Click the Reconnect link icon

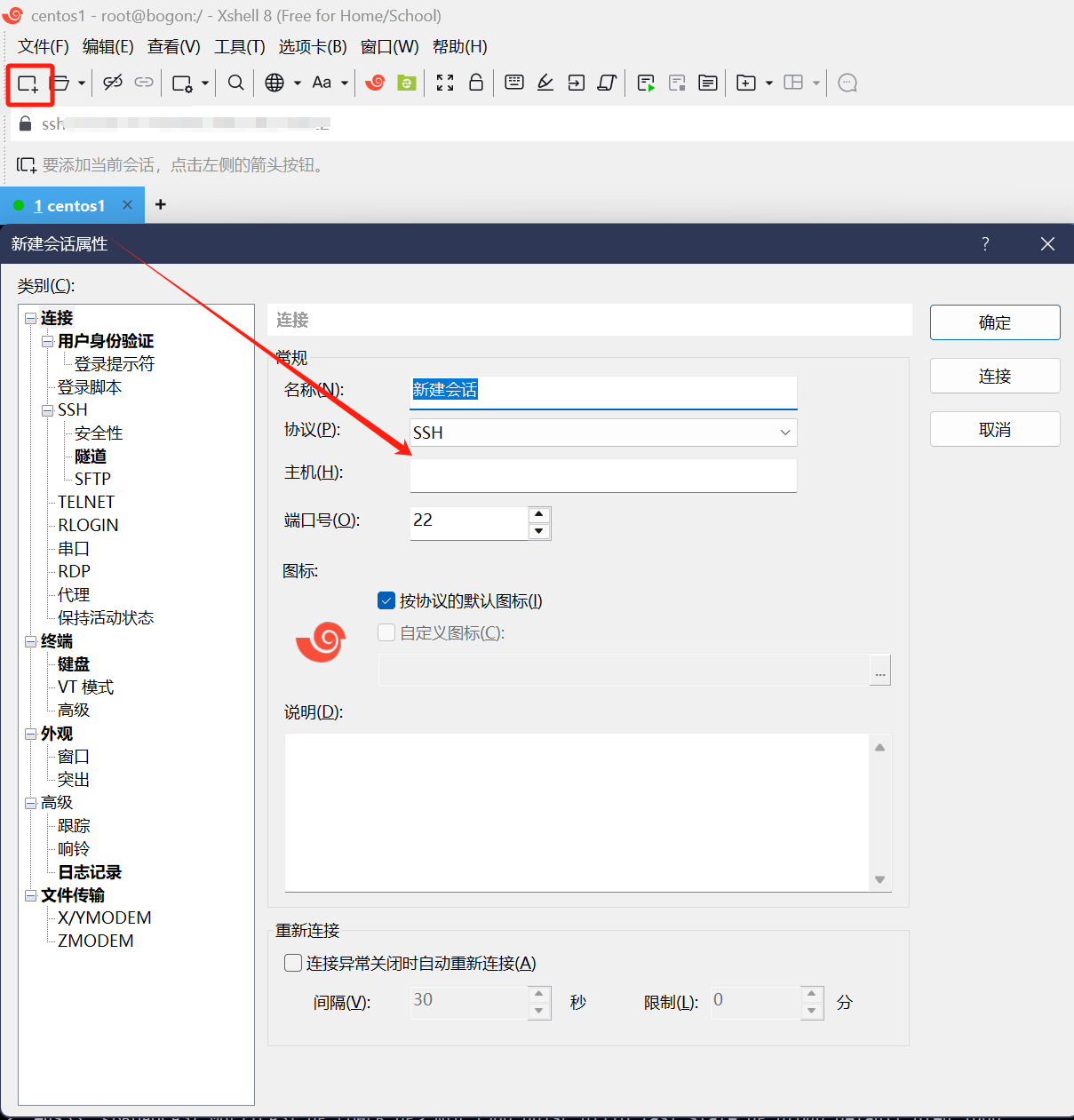(x=144, y=83)
